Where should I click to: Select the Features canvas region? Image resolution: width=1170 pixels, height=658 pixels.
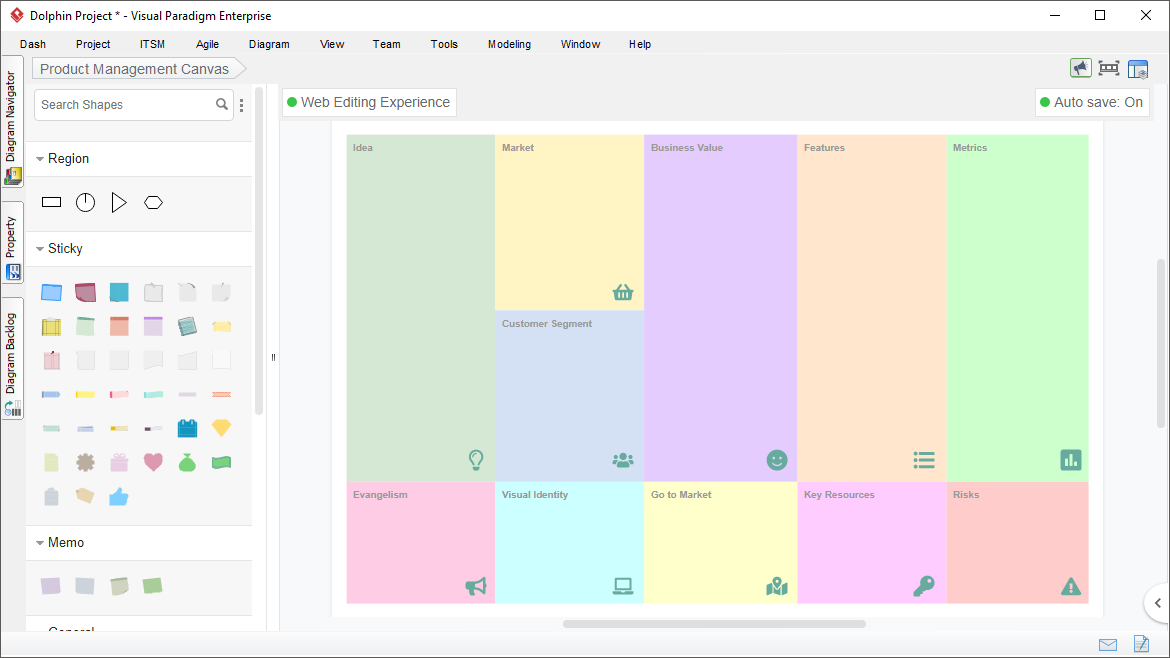pyautogui.click(x=872, y=308)
